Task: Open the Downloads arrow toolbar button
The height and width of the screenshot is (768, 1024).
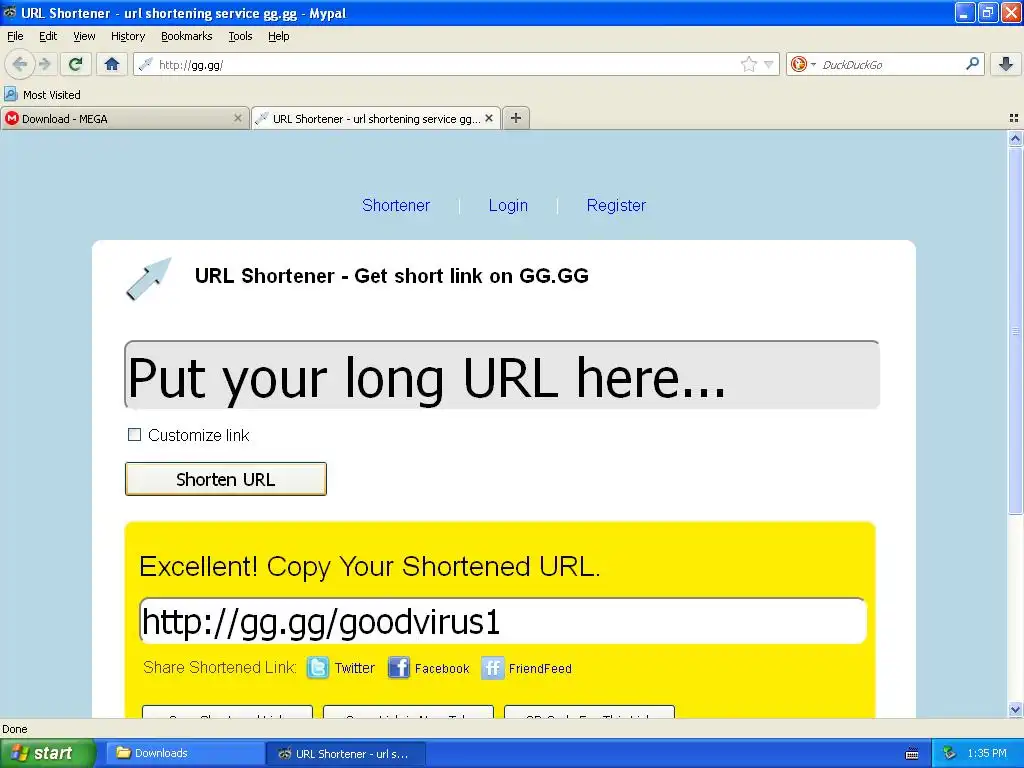Action: click(x=1006, y=64)
